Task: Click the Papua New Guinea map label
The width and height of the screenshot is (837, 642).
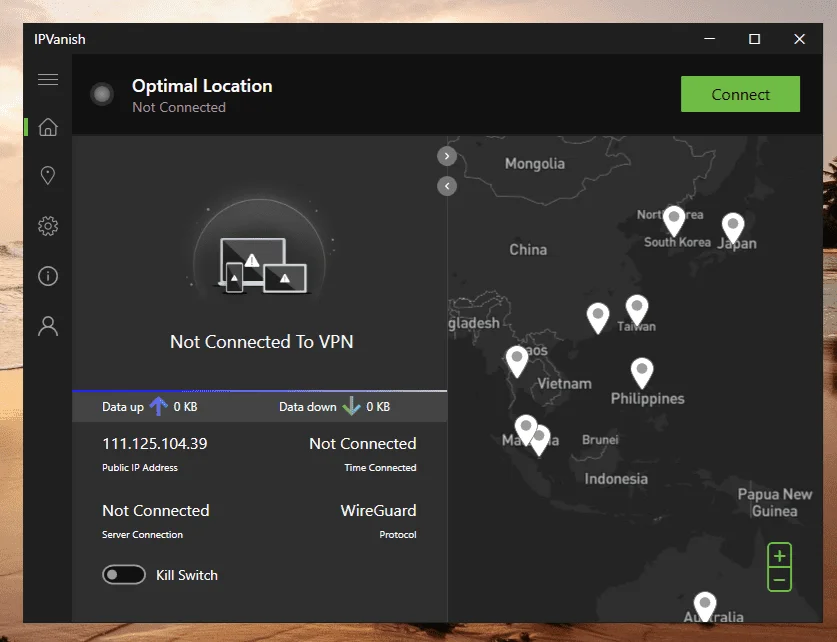Action: (x=775, y=502)
